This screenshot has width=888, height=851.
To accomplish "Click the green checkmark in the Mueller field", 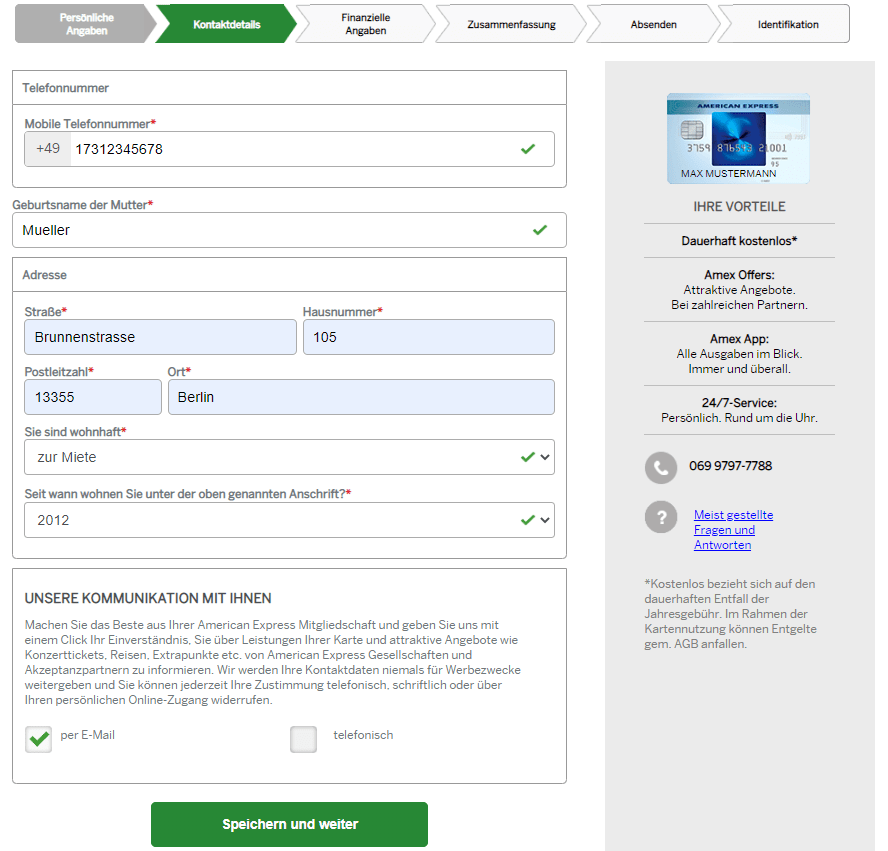I will (540, 230).
